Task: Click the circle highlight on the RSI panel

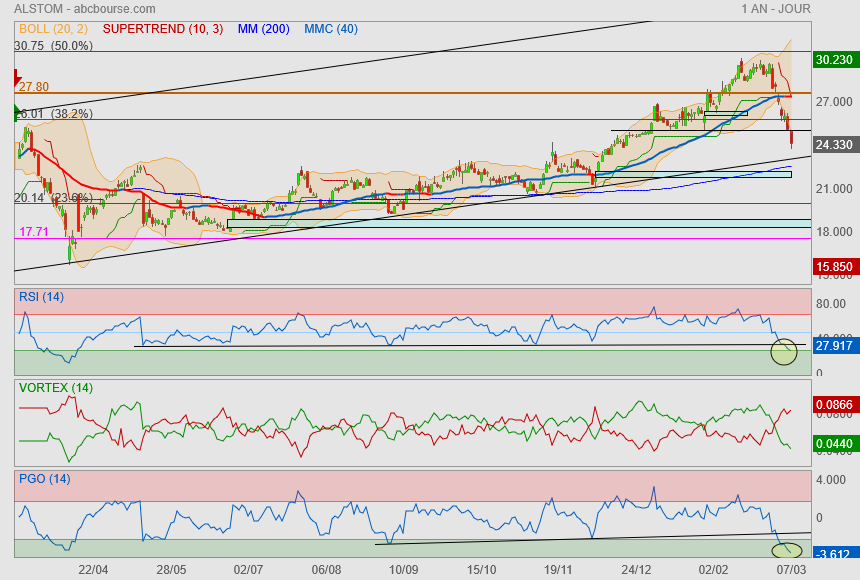Action: pyautogui.click(x=784, y=351)
